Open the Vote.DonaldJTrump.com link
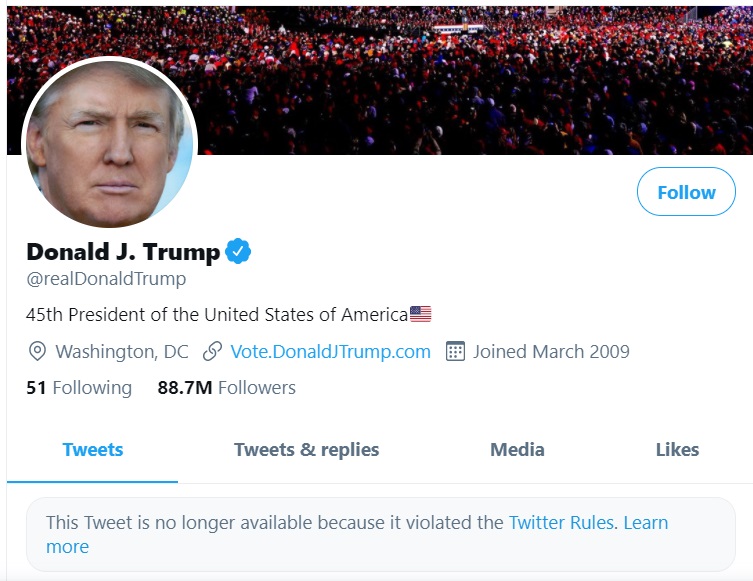 point(330,351)
